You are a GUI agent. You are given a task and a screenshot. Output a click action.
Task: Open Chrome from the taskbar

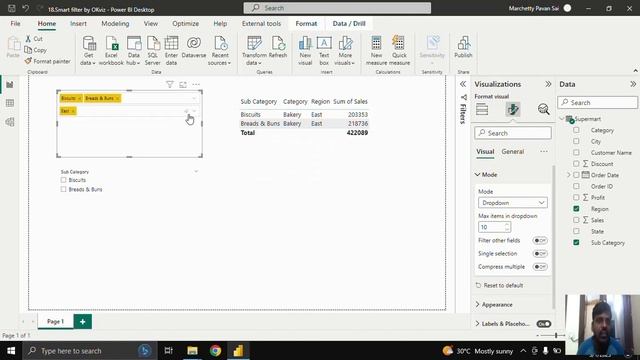click(x=216, y=351)
